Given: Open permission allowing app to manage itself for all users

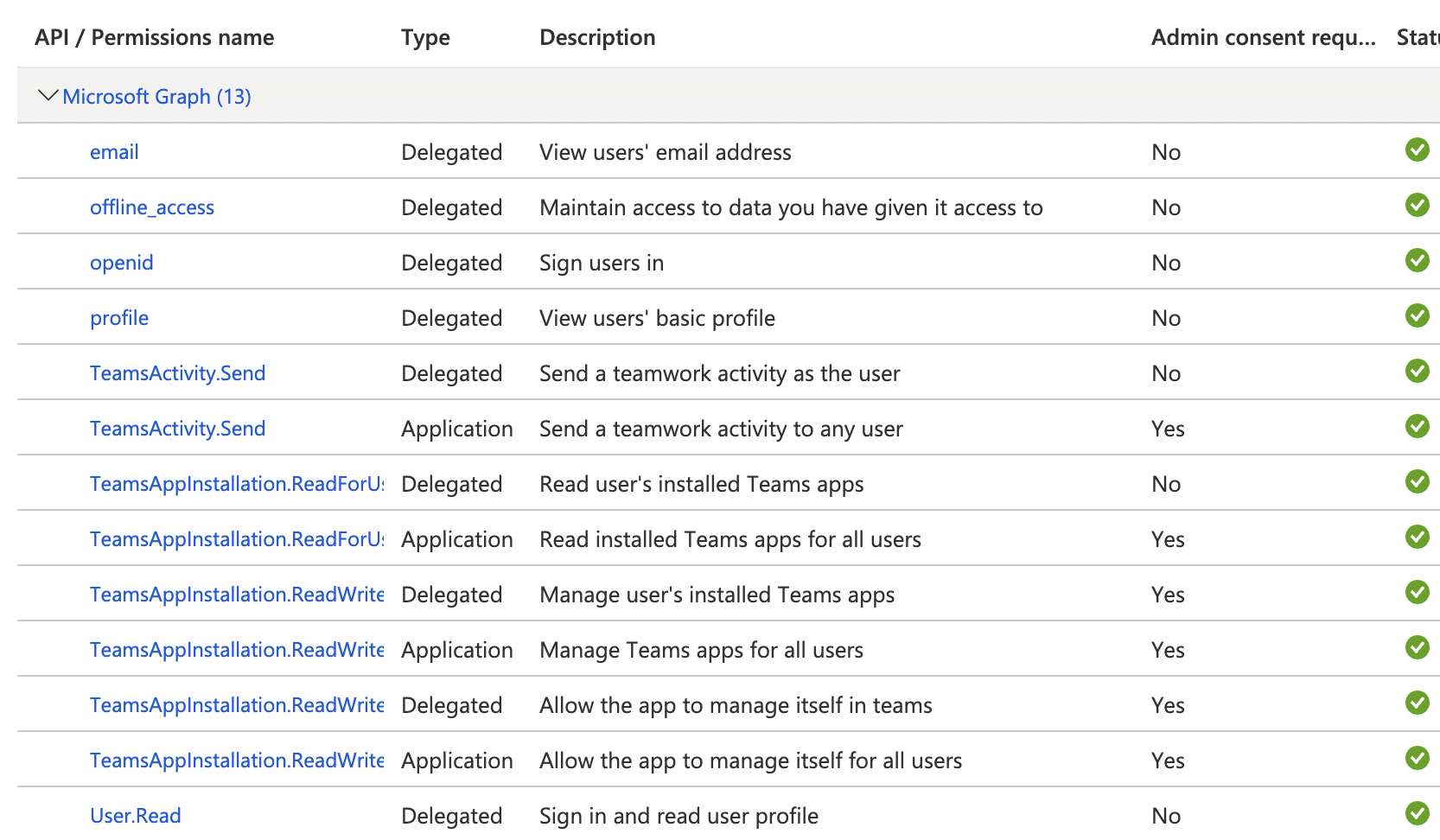Looking at the screenshot, I should [x=237, y=760].
